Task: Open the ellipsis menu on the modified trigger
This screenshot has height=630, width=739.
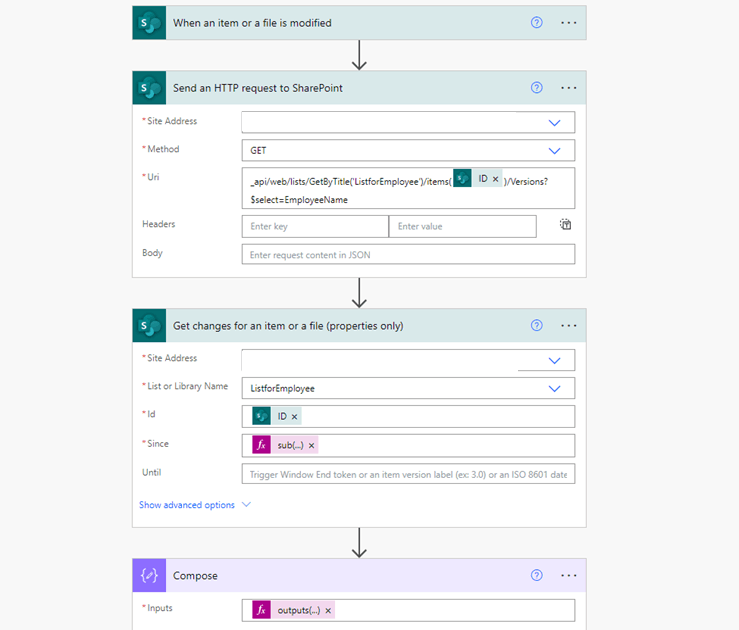Action: (x=568, y=23)
